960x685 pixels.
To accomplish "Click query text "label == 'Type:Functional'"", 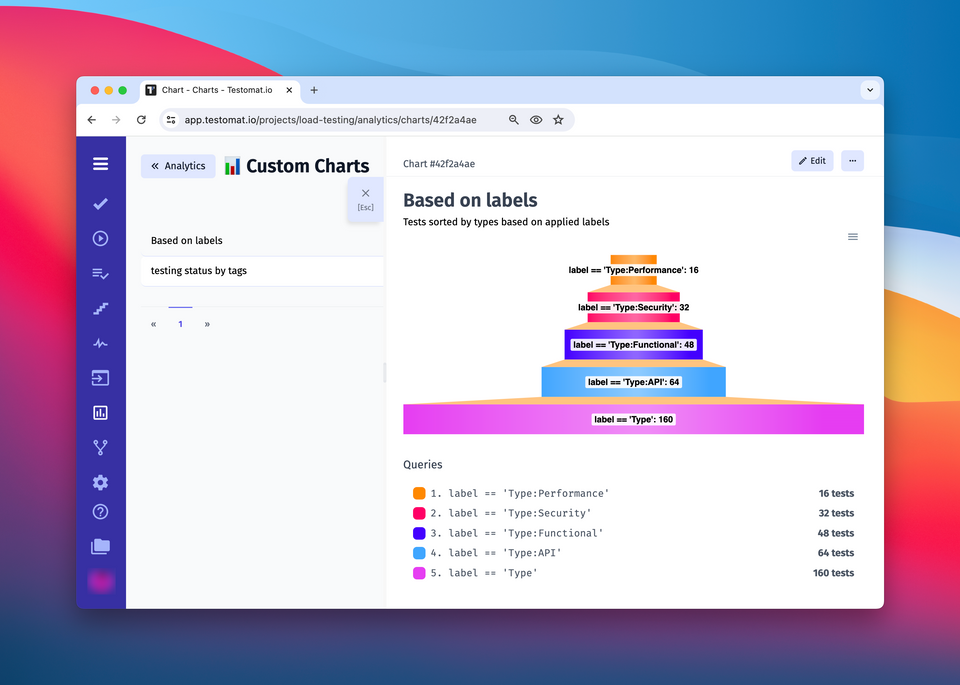I will point(526,533).
